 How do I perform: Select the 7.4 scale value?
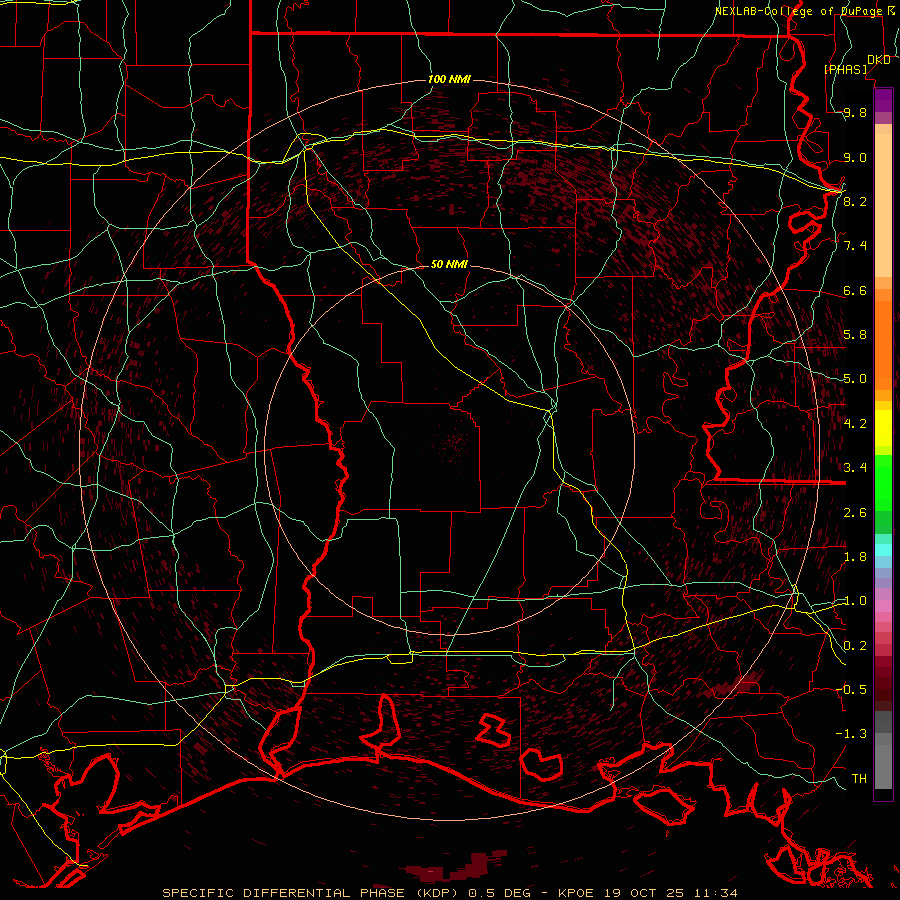tap(855, 246)
